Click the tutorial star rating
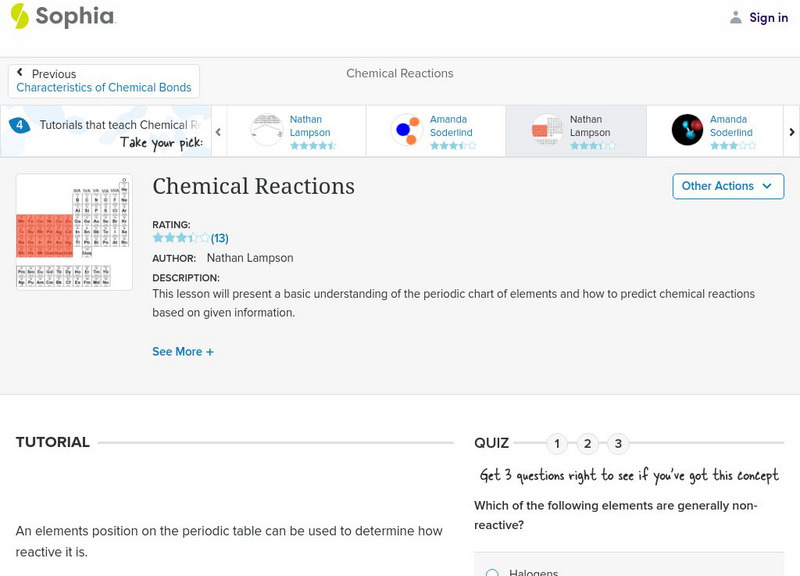Screen dimensions: 800x576 coord(181,238)
